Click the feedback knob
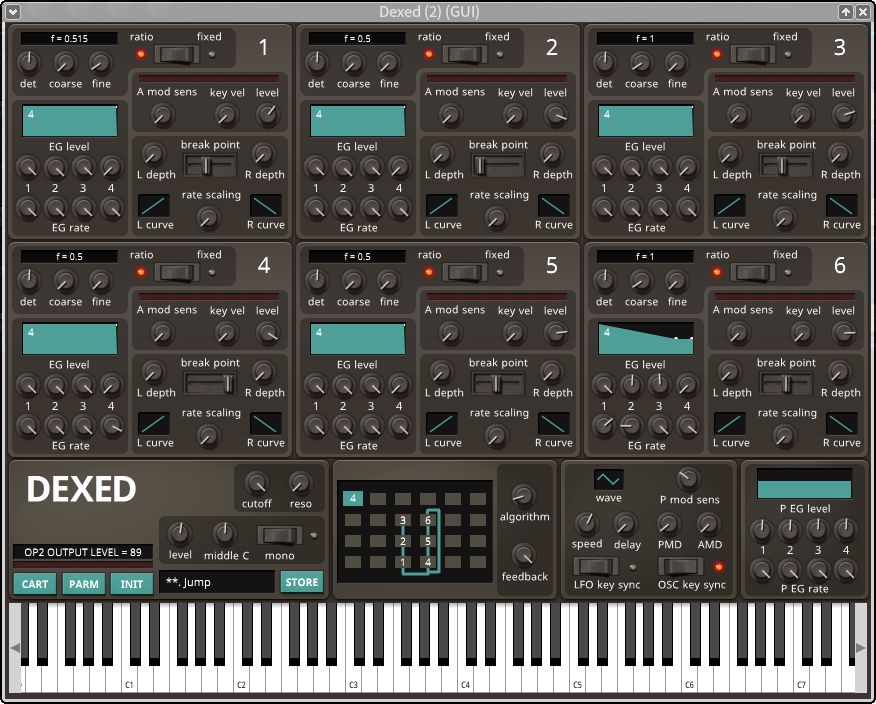The width and height of the screenshot is (876, 704). pos(523,555)
